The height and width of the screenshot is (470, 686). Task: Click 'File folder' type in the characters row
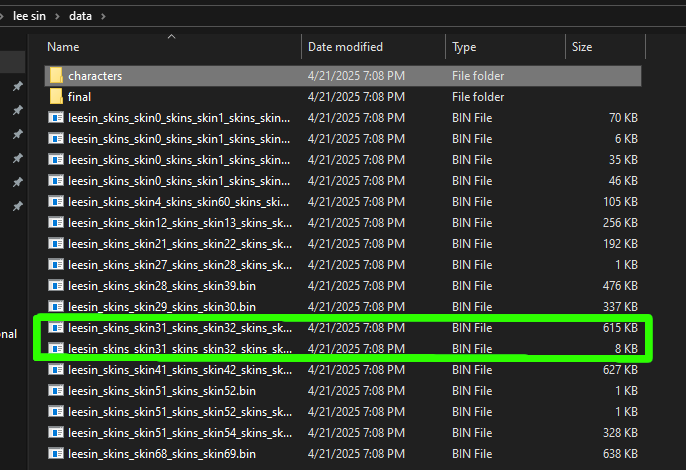tap(478, 76)
